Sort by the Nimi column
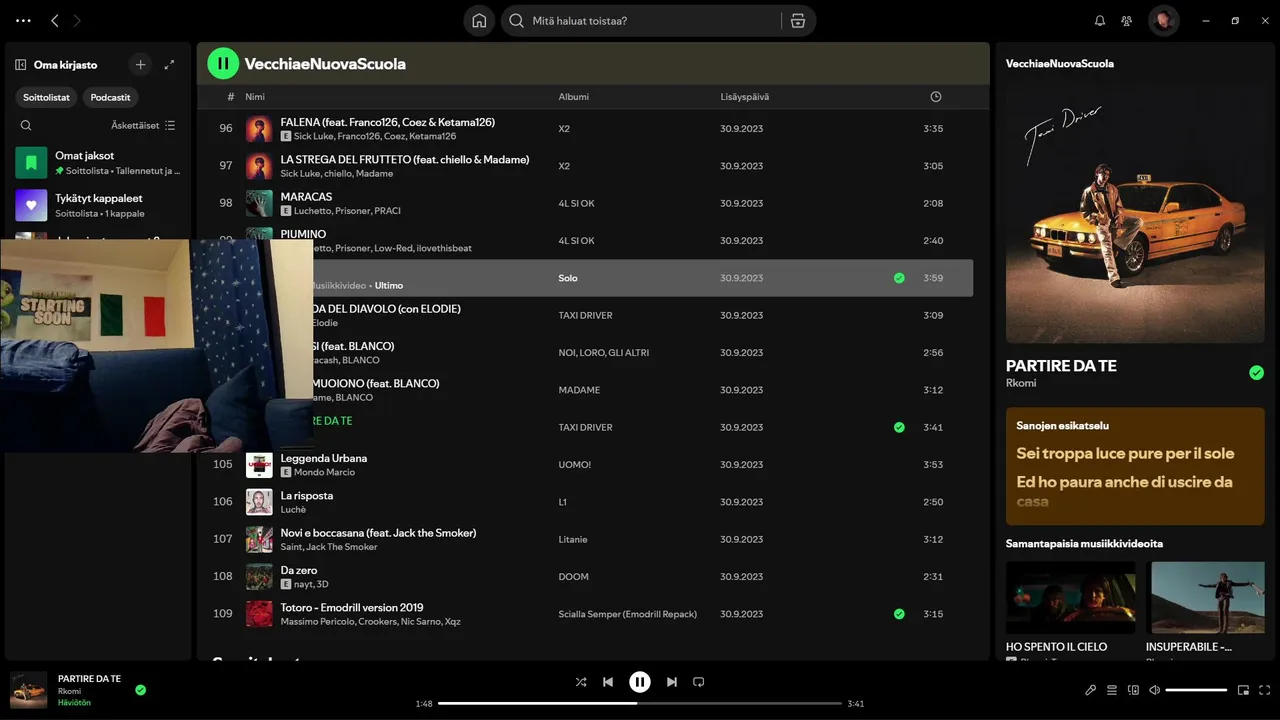This screenshot has width=1280, height=720. pyautogui.click(x=255, y=97)
